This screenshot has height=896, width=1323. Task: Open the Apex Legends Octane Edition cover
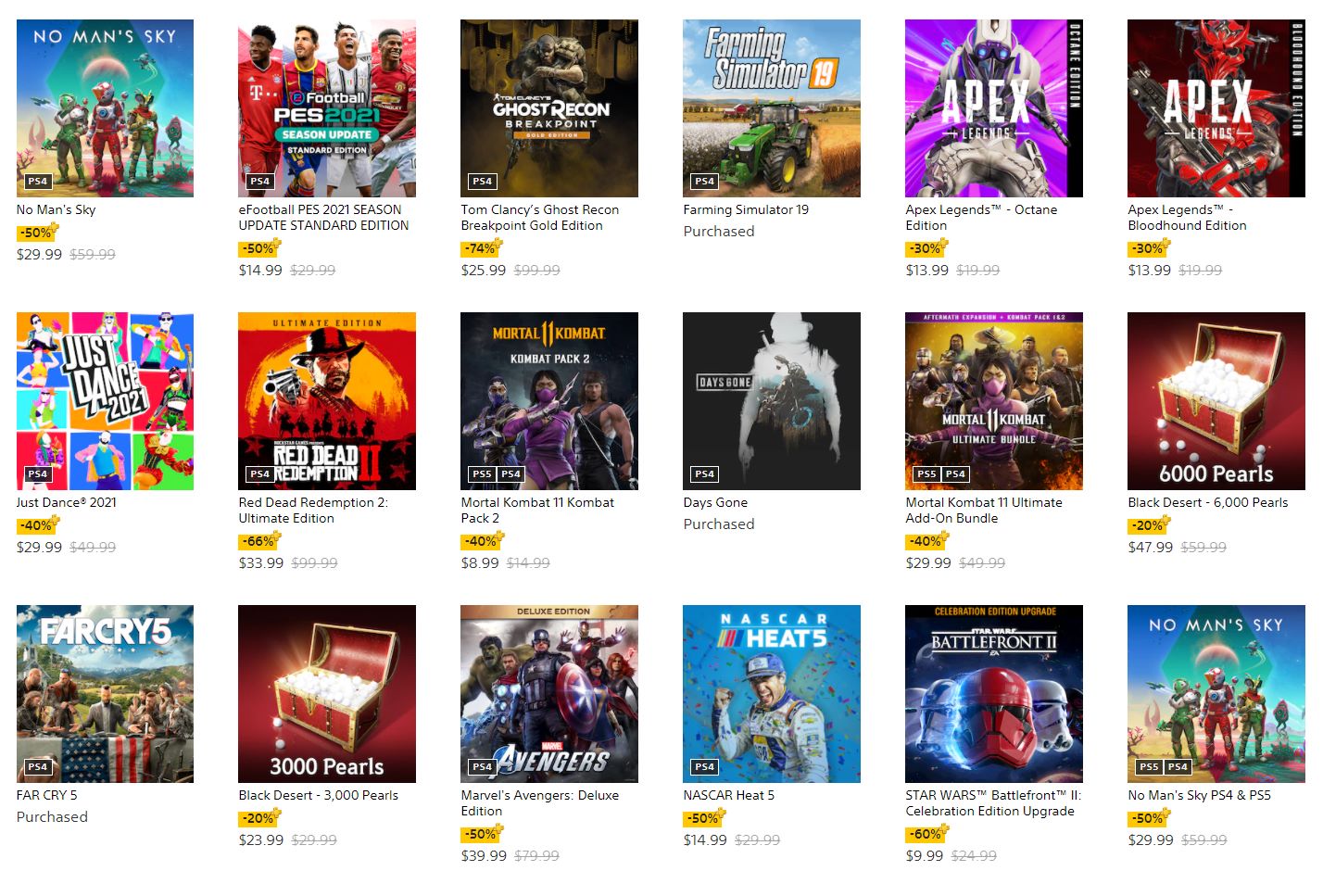tap(994, 108)
